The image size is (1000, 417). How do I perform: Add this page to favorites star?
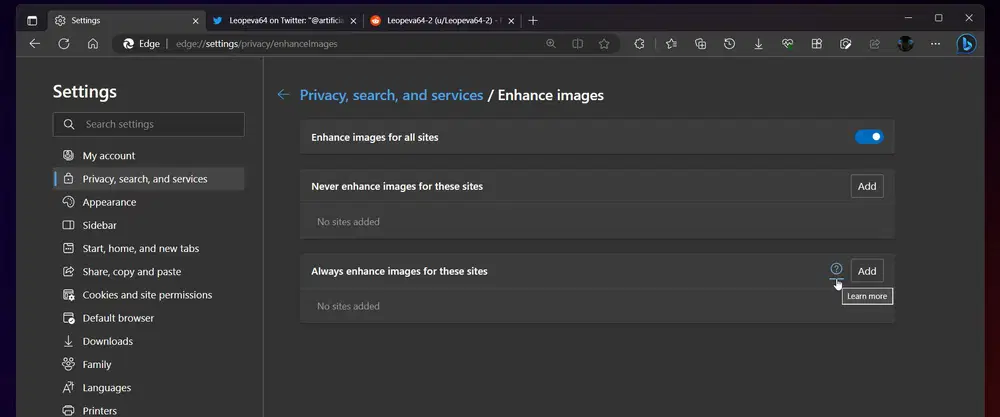604,44
